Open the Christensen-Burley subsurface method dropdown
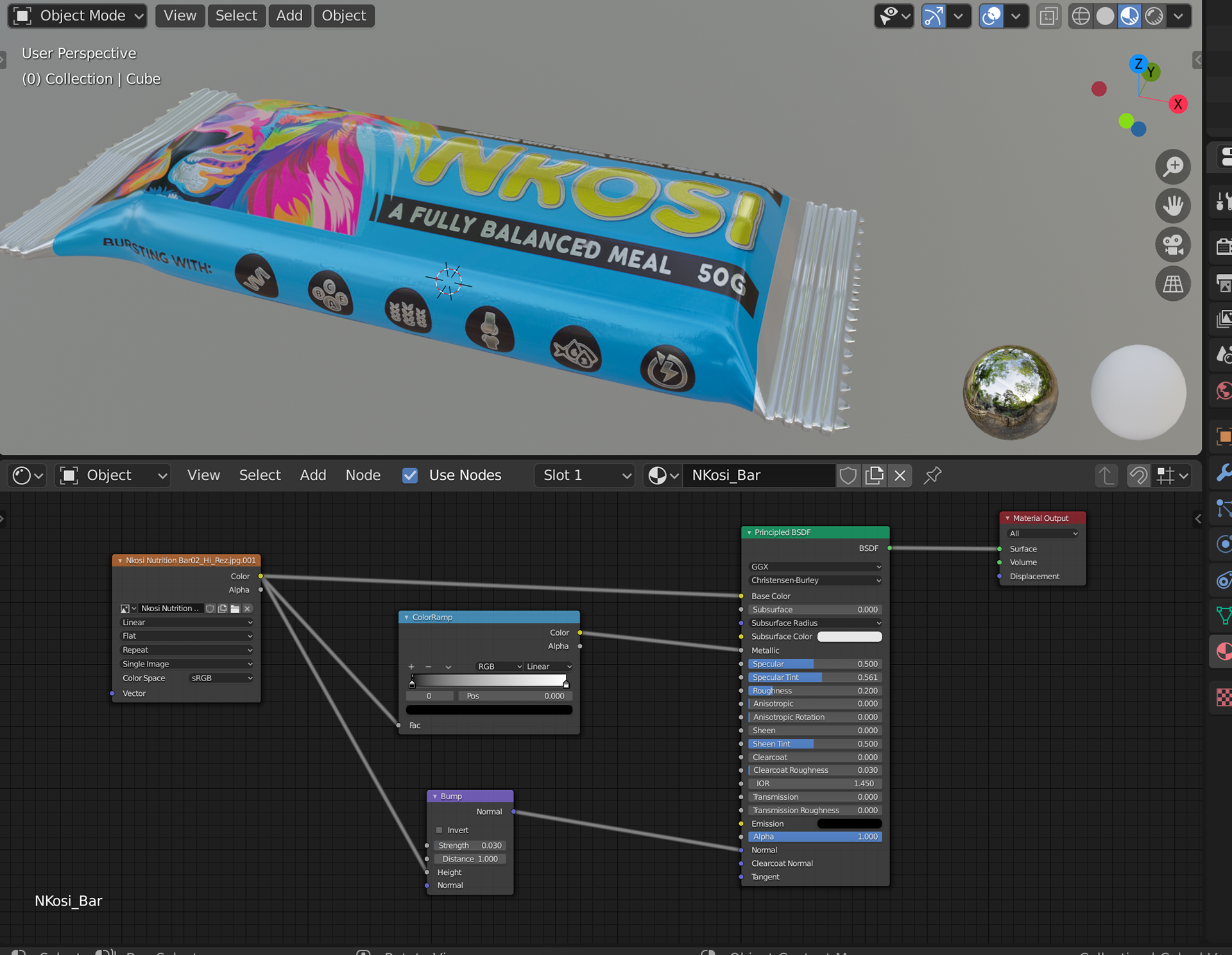The height and width of the screenshot is (955, 1232). [x=816, y=580]
